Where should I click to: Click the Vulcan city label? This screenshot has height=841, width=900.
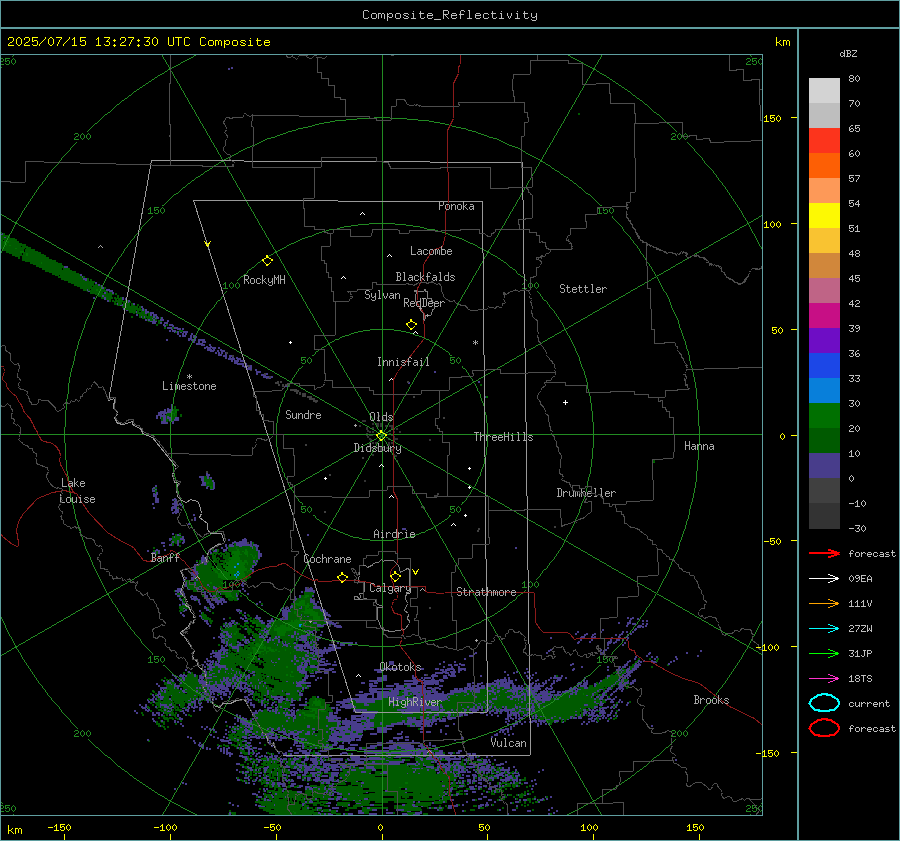click(x=509, y=743)
